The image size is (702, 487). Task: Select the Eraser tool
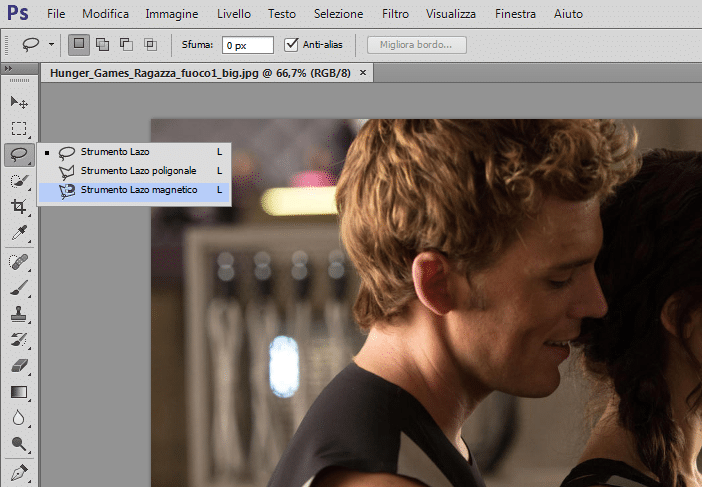(19, 366)
